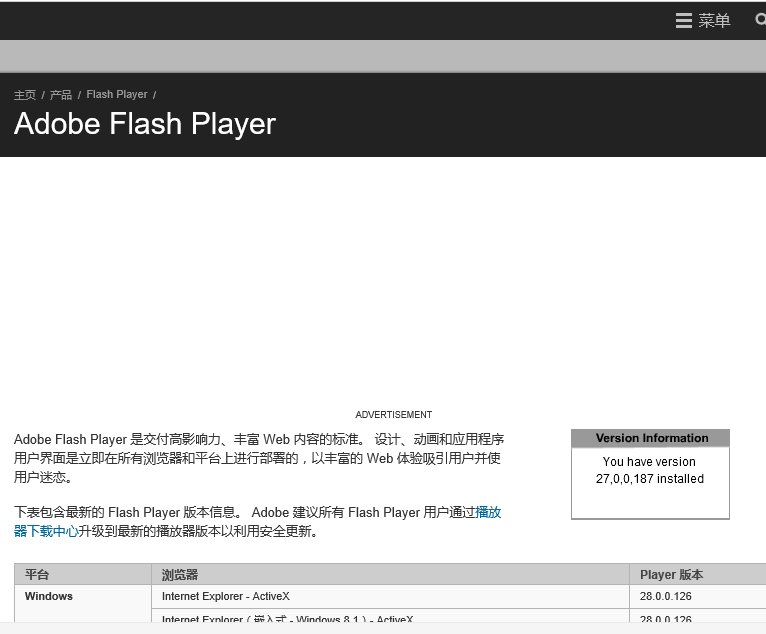The image size is (766, 634).
Task: Click the You have version text
Action: (649, 462)
